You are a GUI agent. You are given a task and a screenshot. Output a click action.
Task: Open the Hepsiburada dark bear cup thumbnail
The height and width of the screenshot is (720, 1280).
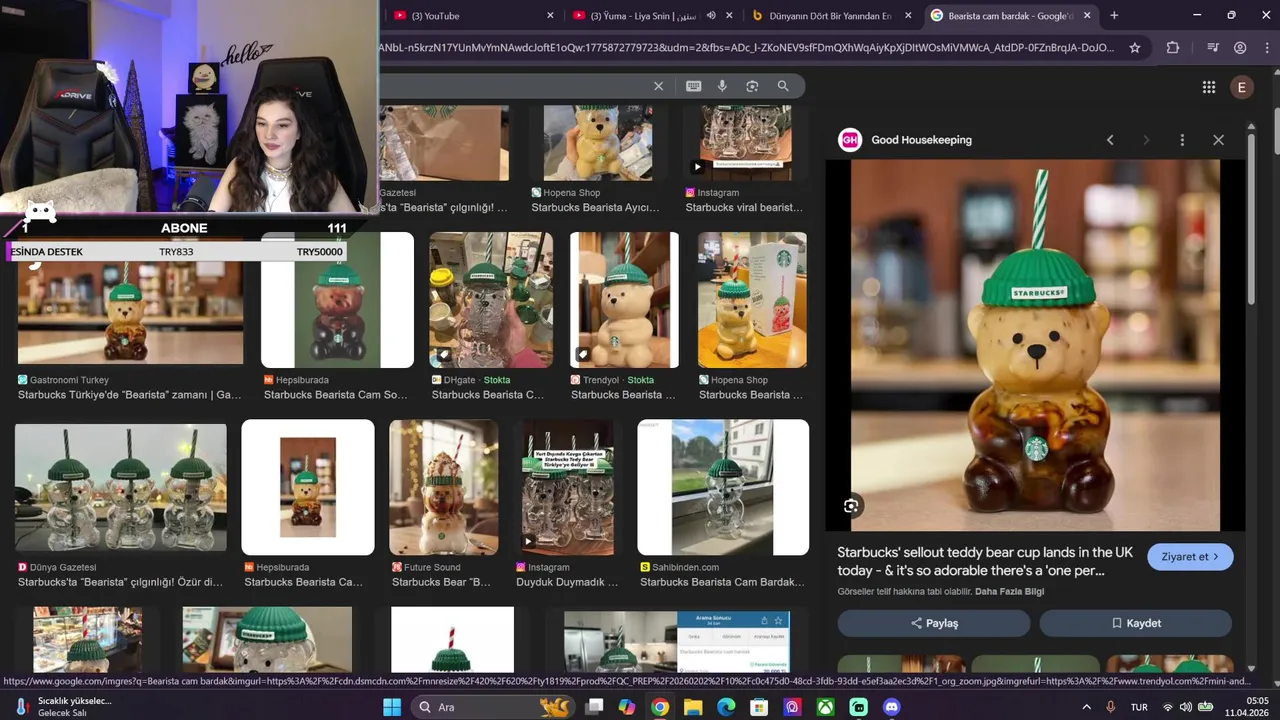(337, 300)
